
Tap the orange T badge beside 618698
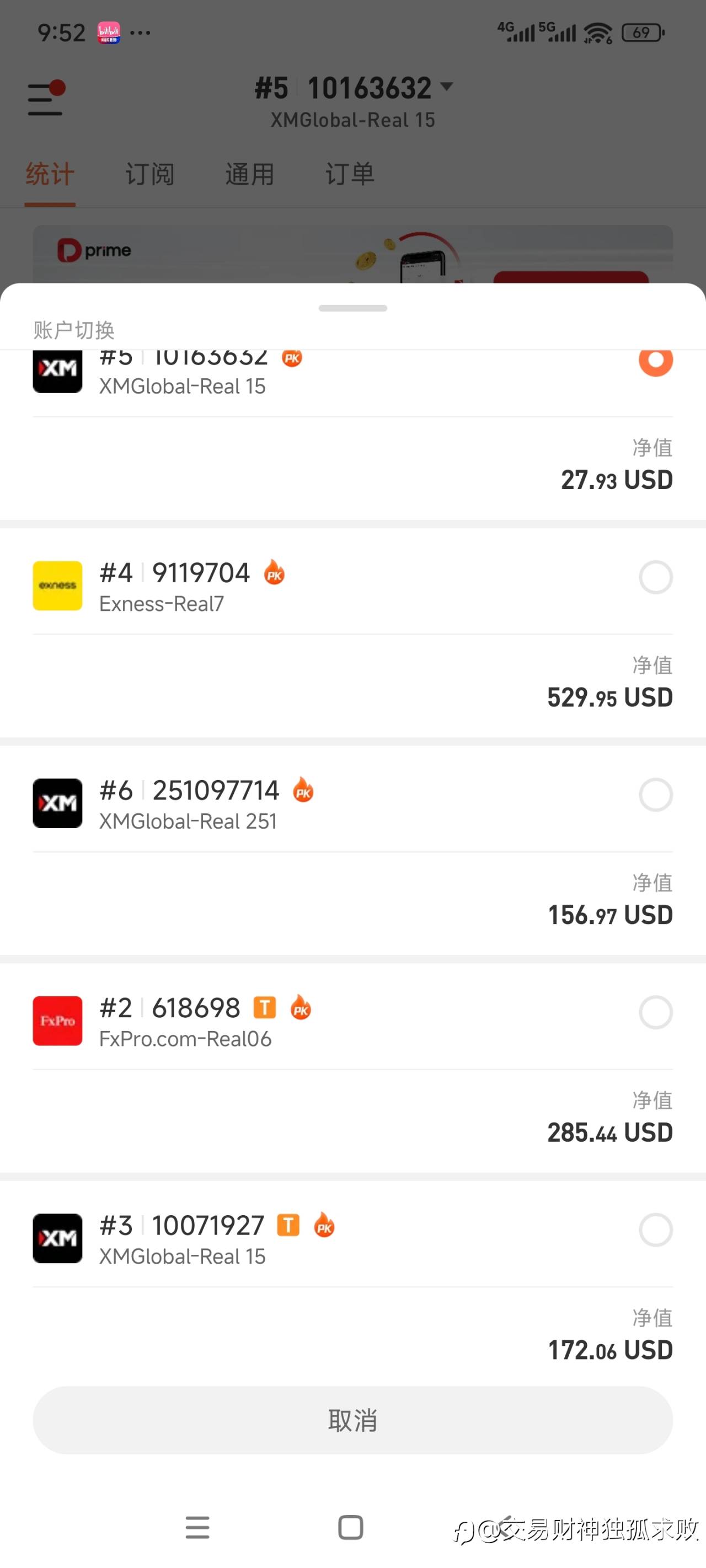pyautogui.click(x=264, y=1007)
